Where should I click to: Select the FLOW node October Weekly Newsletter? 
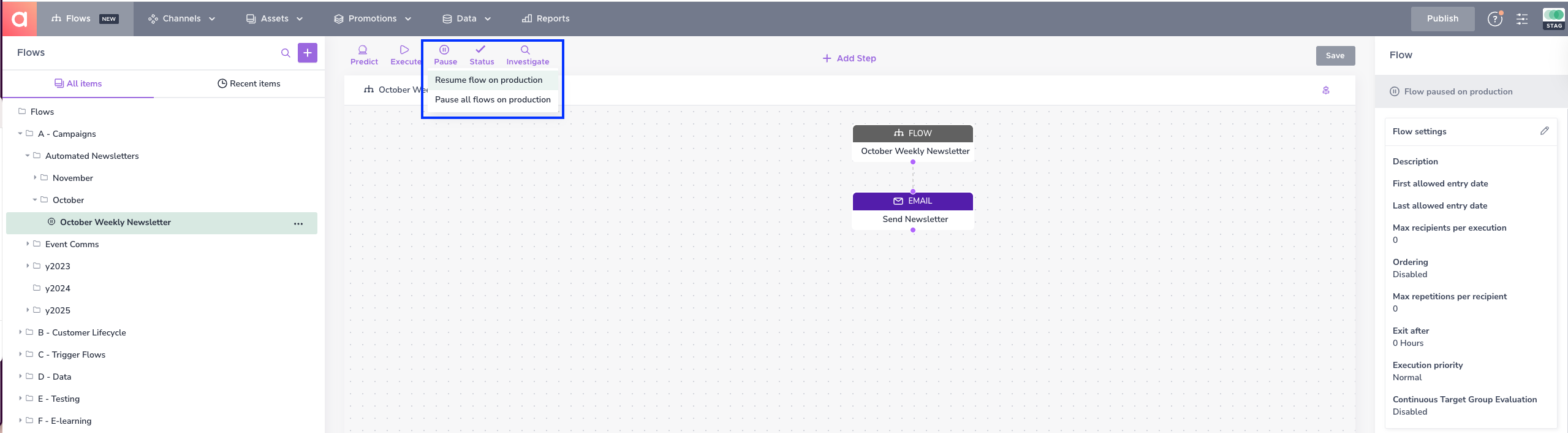point(913,144)
